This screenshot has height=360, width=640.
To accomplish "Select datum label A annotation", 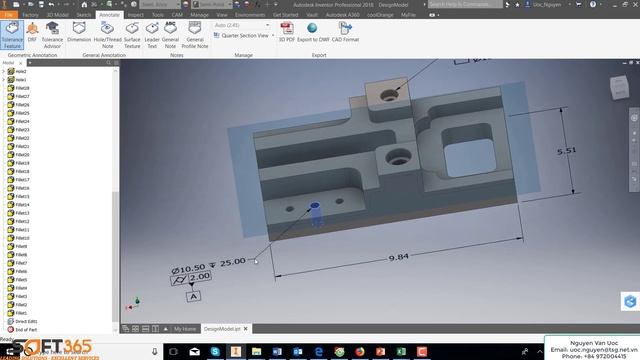I will pyautogui.click(x=193, y=296).
